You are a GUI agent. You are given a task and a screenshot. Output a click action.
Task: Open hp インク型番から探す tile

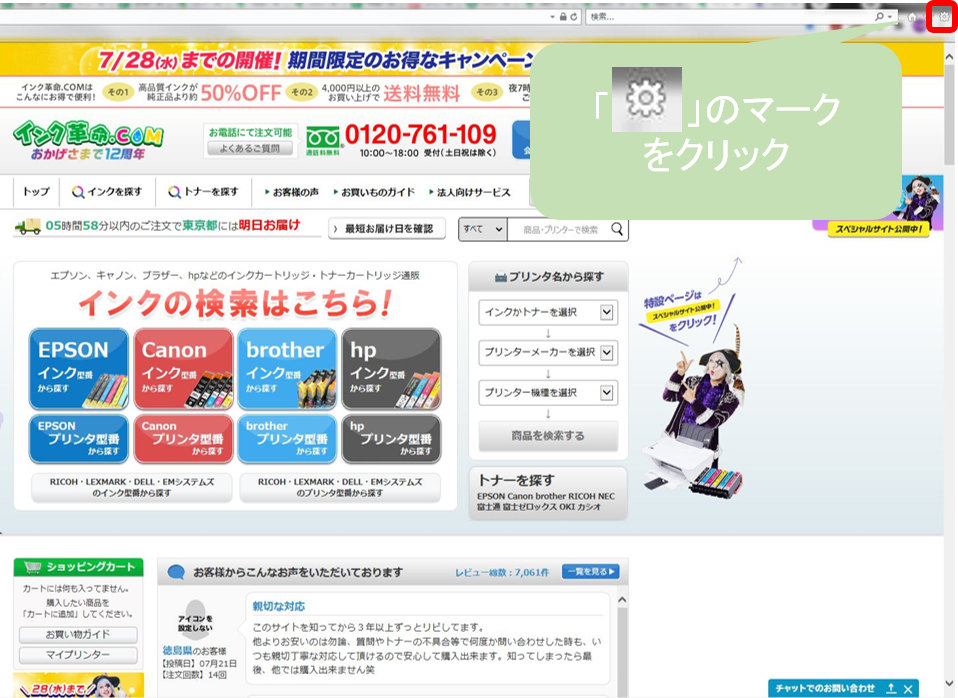391,369
